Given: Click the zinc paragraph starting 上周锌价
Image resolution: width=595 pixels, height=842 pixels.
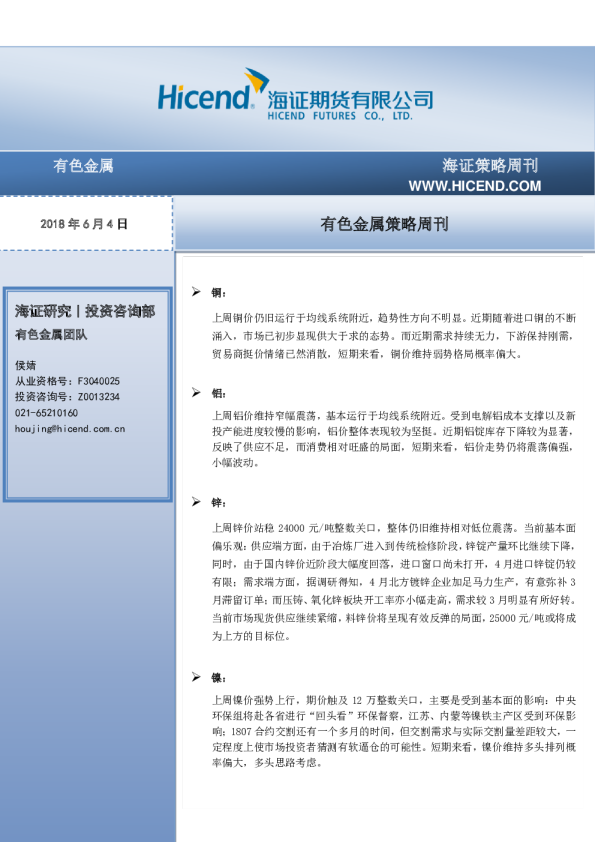Looking at the screenshot, I should click(394, 582).
